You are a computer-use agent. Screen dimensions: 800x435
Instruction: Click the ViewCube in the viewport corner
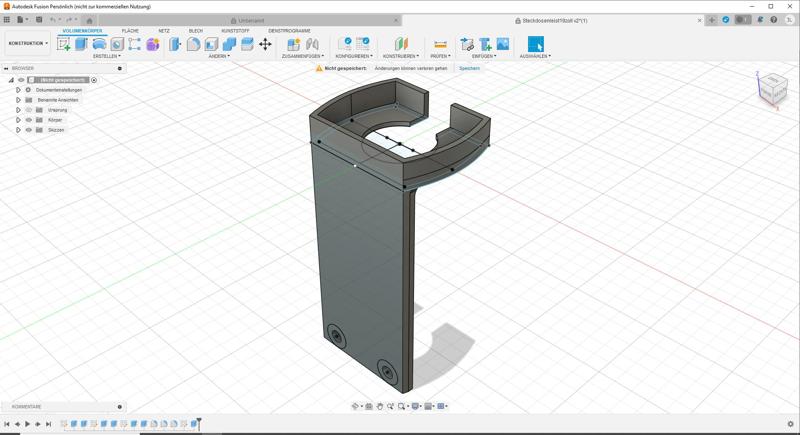tap(771, 91)
